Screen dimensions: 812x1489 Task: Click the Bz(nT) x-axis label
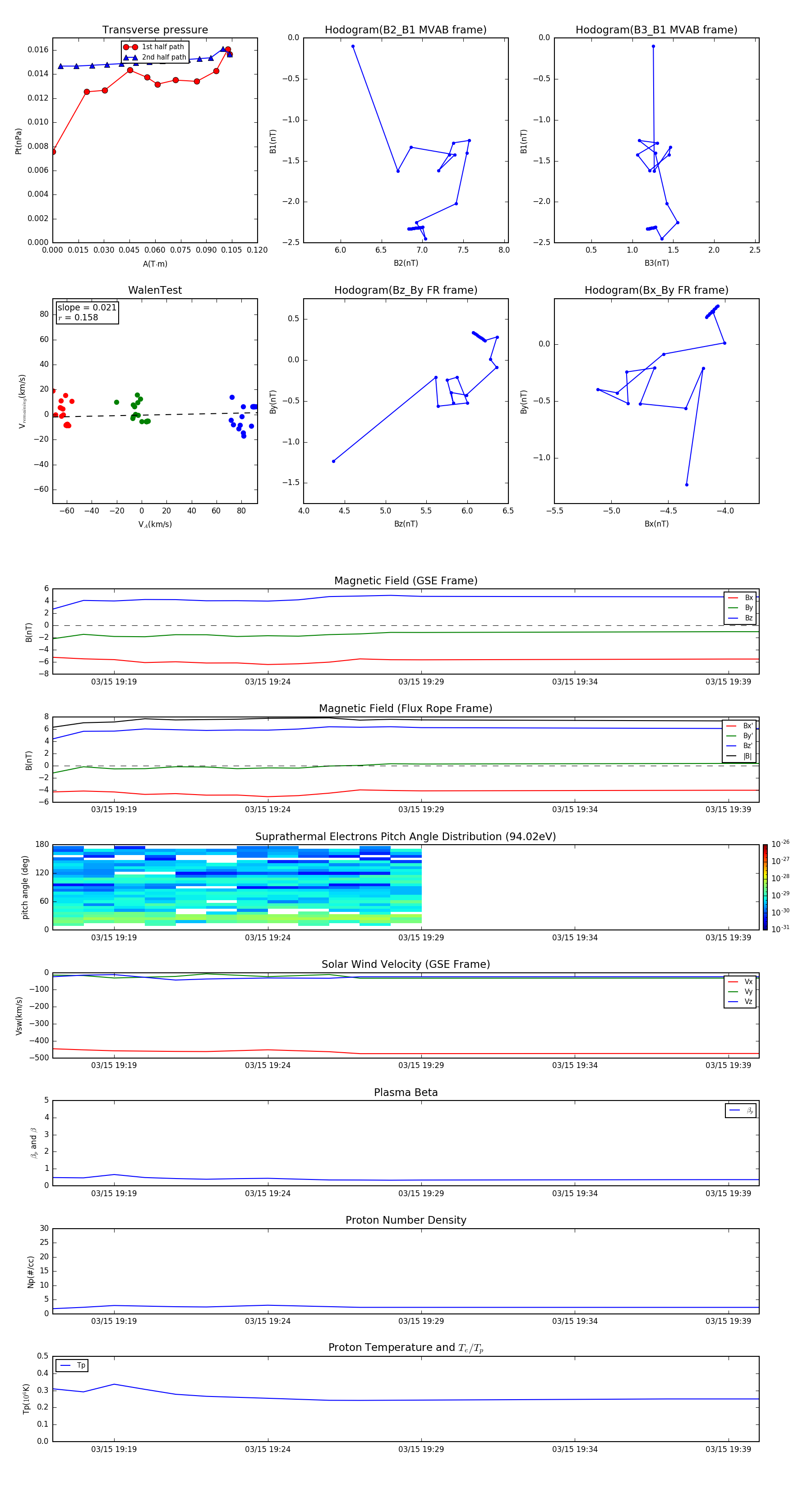click(406, 524)
